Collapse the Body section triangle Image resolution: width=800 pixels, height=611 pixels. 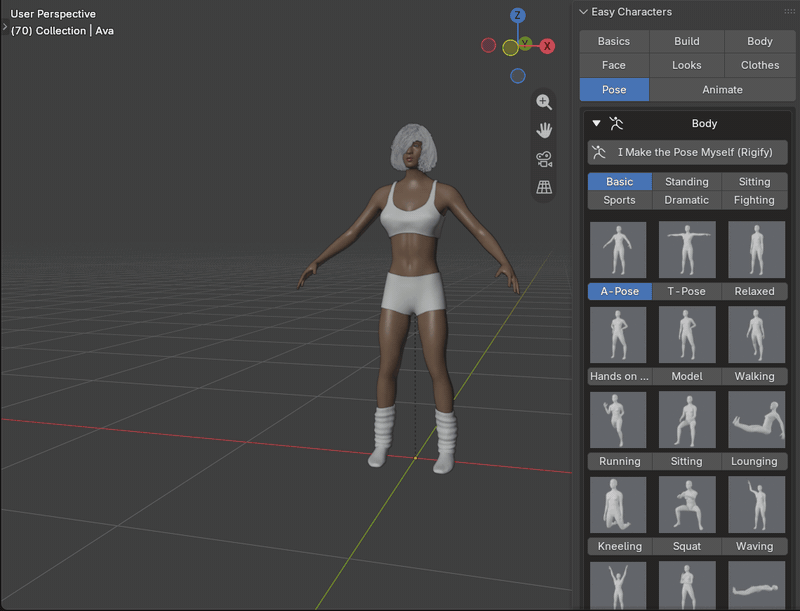(x=596, y=123)
